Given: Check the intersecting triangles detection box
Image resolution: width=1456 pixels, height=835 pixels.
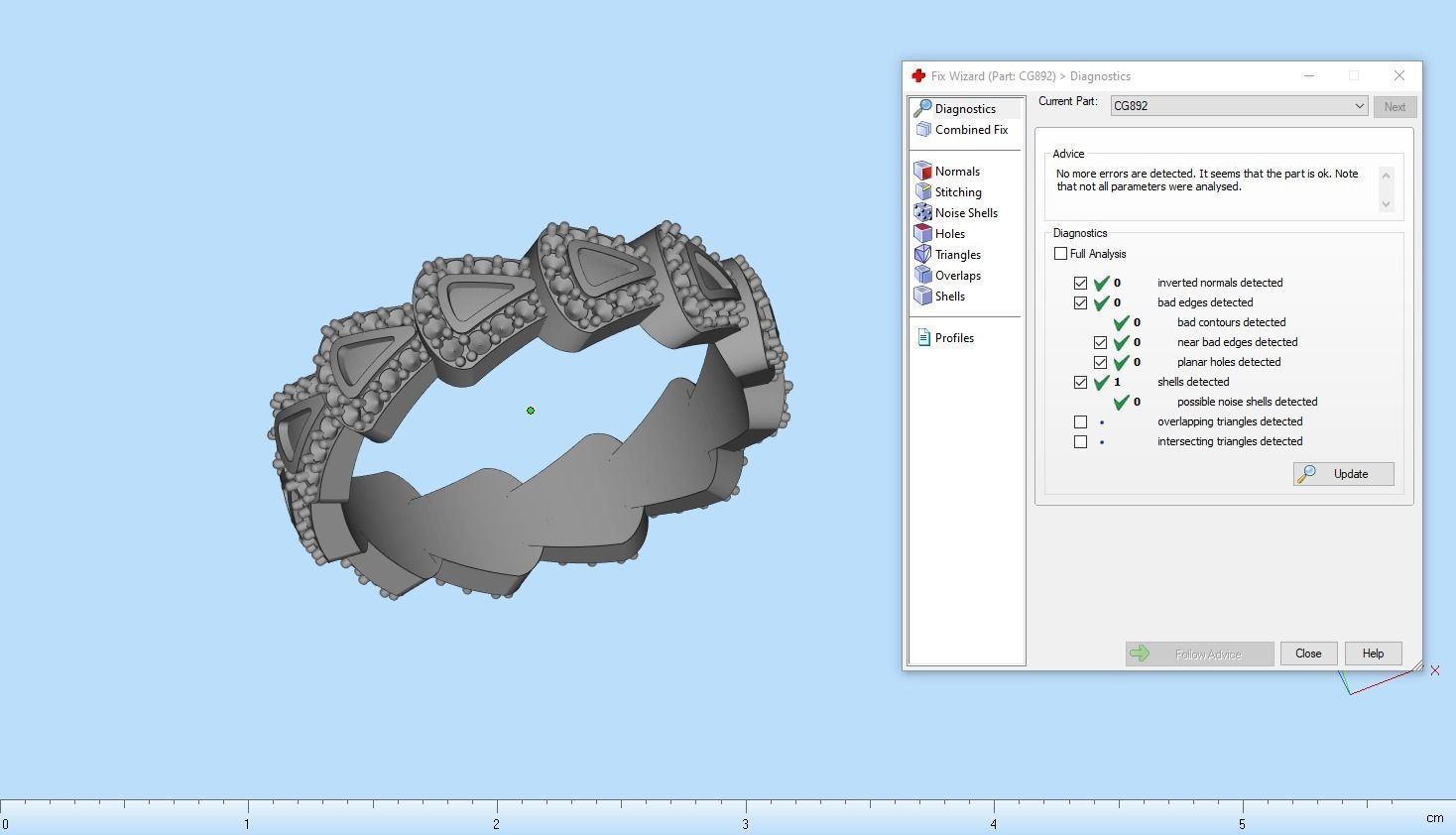Looking at the screenshot, I should pyautogui.click(x=1081, y=442).
